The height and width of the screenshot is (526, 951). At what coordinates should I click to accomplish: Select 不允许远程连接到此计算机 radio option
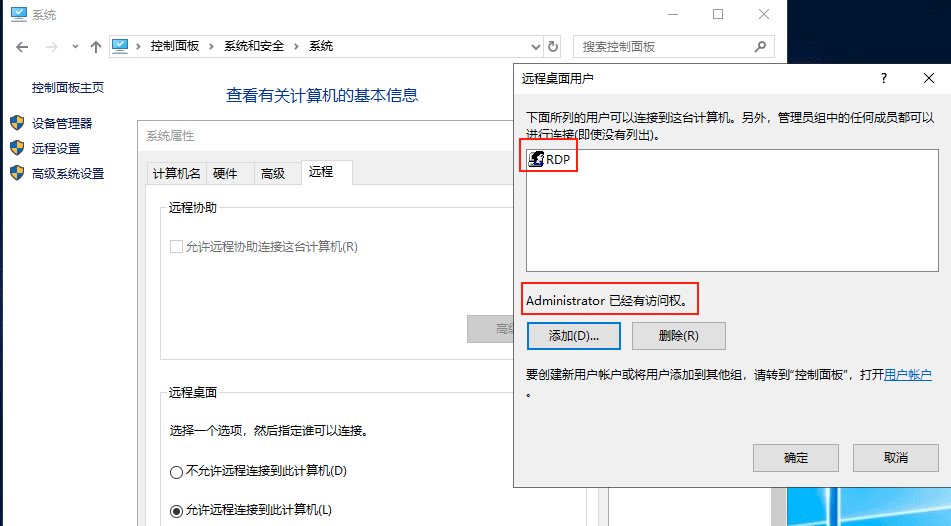click(176, 472)
